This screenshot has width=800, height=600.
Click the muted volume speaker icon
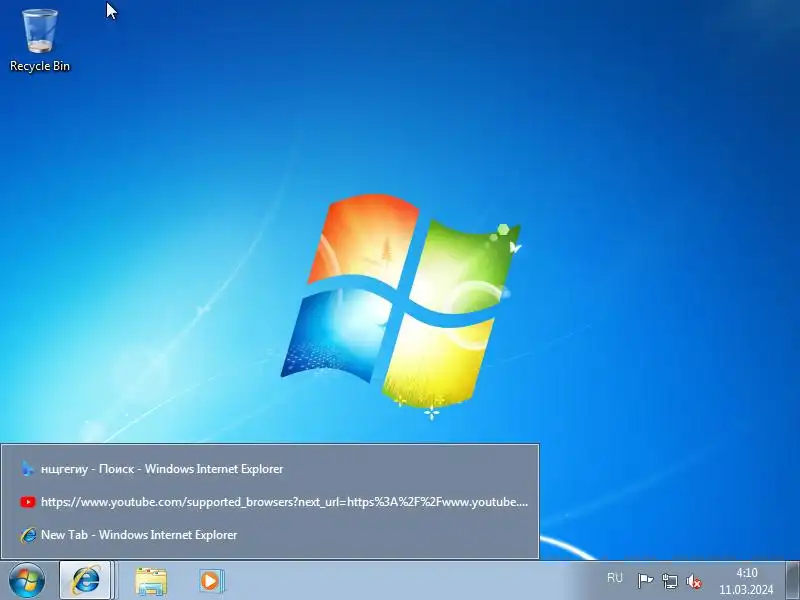(x=694, y=581)
